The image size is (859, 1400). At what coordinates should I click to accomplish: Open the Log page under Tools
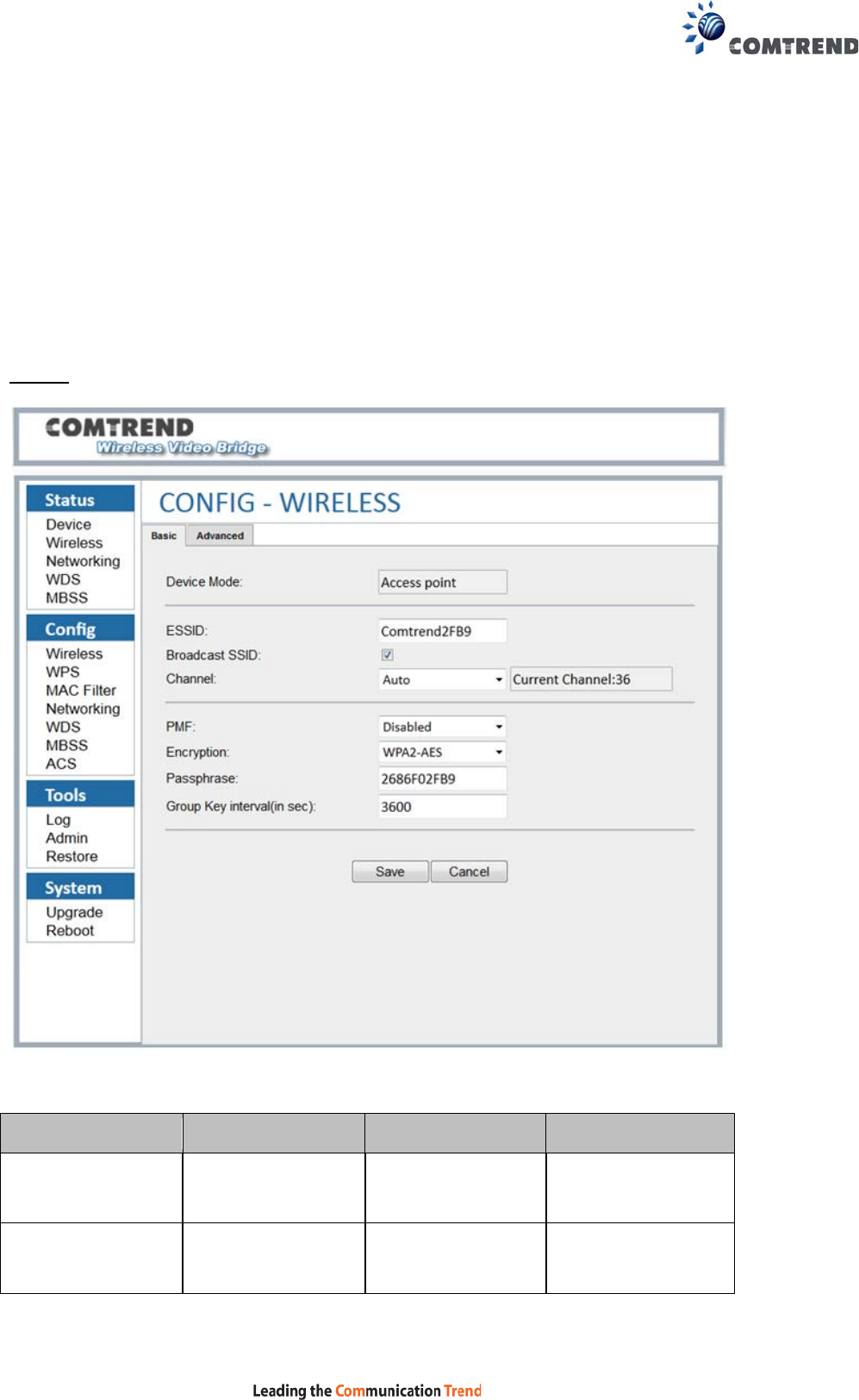coord(58,820)
